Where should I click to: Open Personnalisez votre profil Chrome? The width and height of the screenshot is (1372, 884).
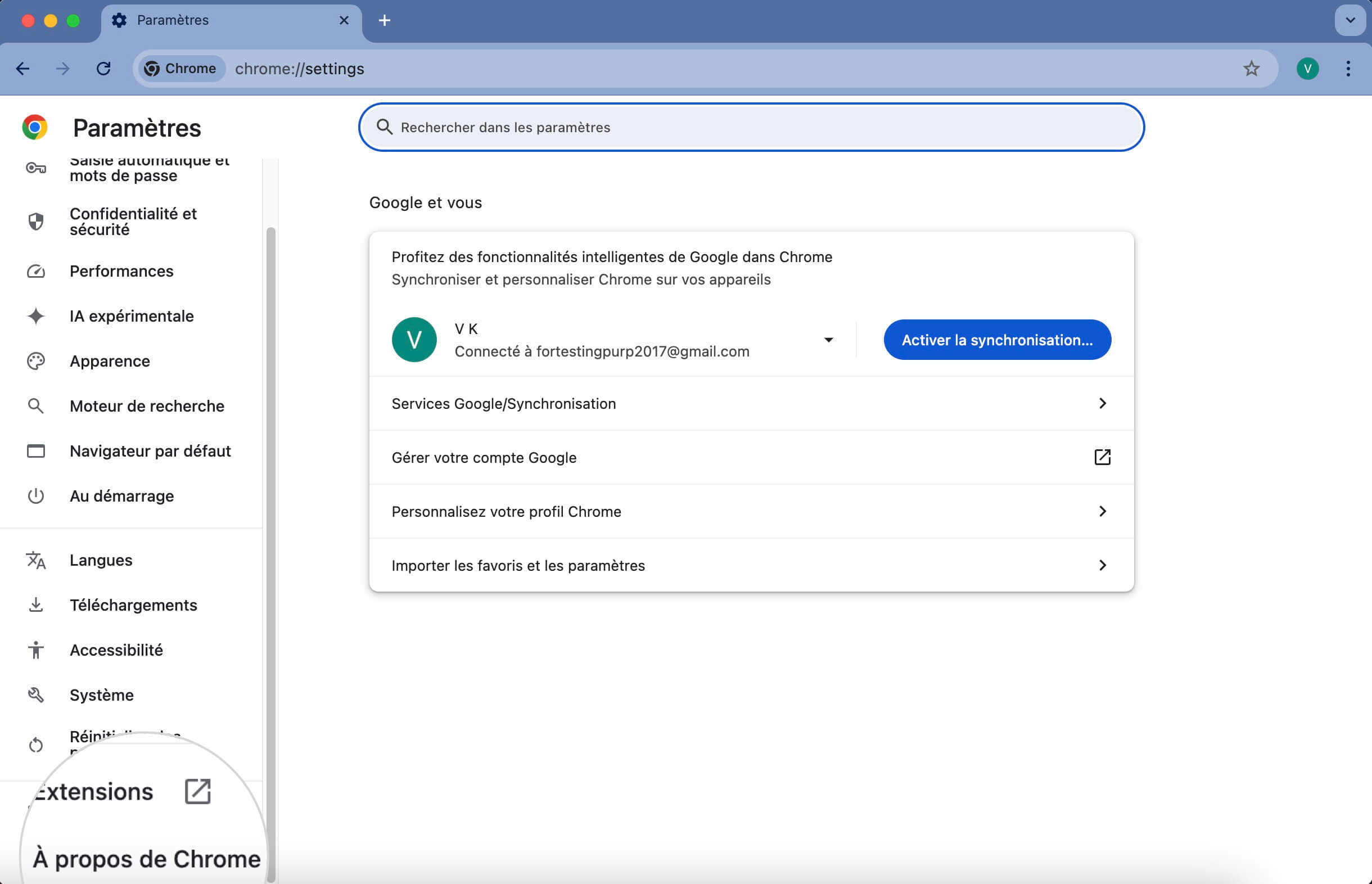click(751, 512)
